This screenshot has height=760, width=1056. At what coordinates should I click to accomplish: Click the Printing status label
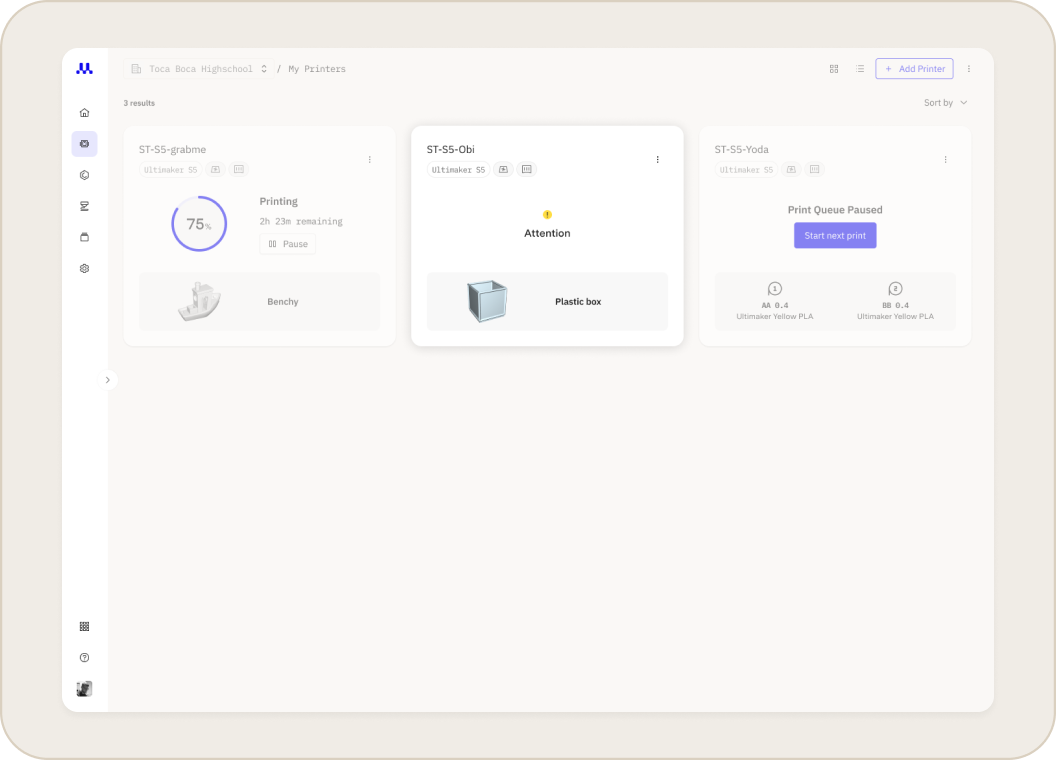(x=279, y=201)
